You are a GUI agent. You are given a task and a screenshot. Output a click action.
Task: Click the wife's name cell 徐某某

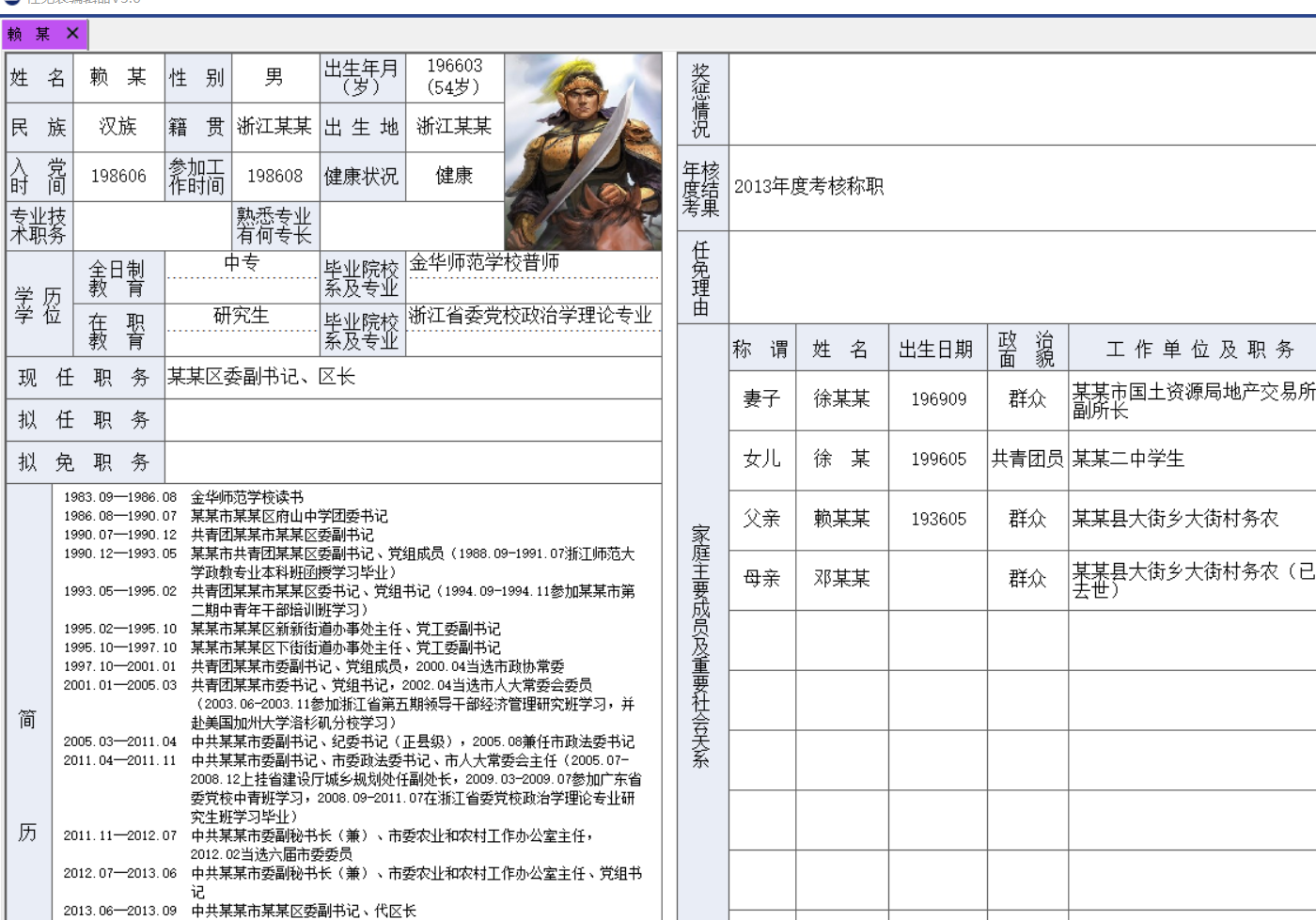[842, 399]
